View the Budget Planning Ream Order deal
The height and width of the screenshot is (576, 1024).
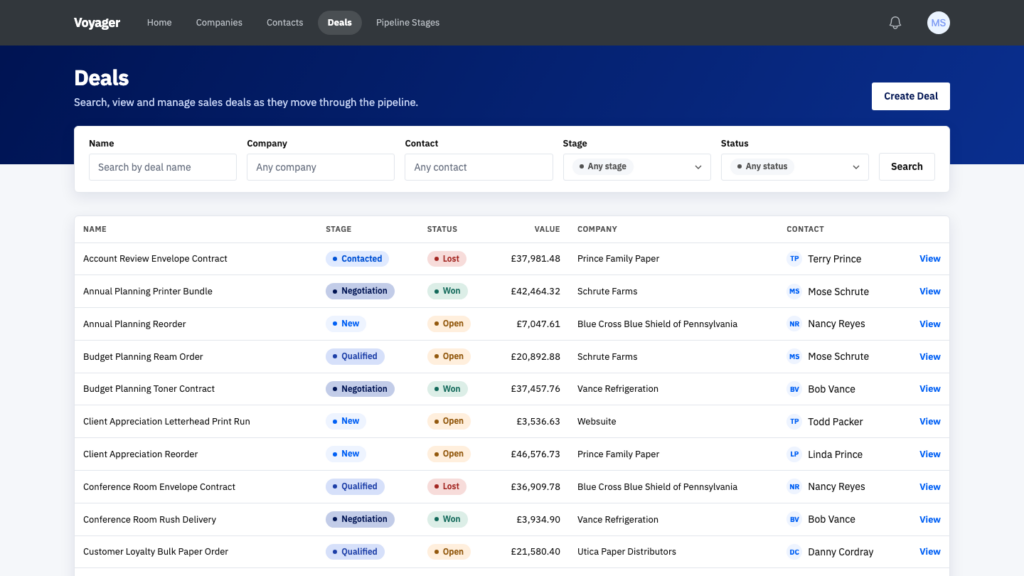(x=930, y=357)
